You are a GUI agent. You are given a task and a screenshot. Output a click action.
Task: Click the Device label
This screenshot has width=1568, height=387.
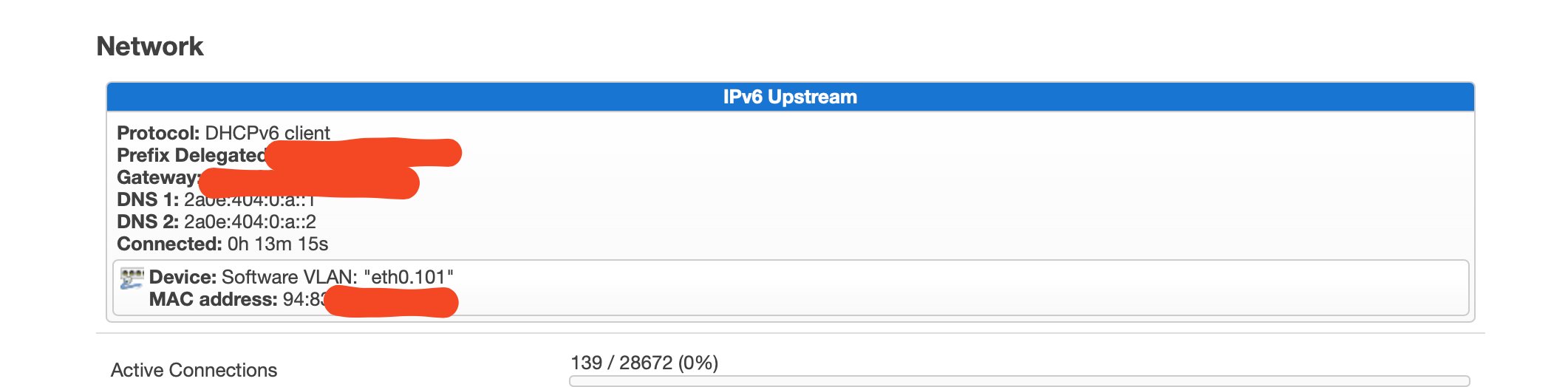click(183, 277)
